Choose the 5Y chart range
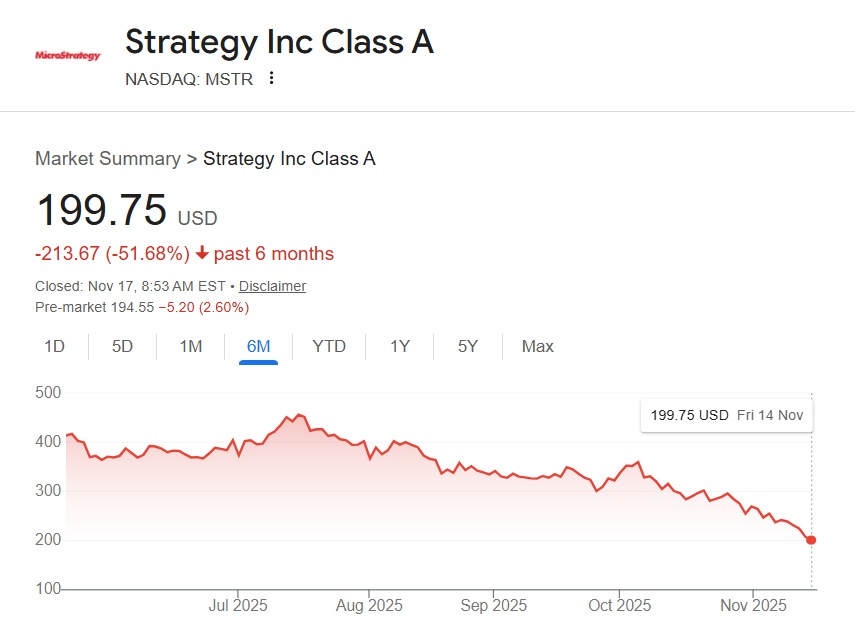The height and width of the screenshot is (631, 855). tap(468, 346)
